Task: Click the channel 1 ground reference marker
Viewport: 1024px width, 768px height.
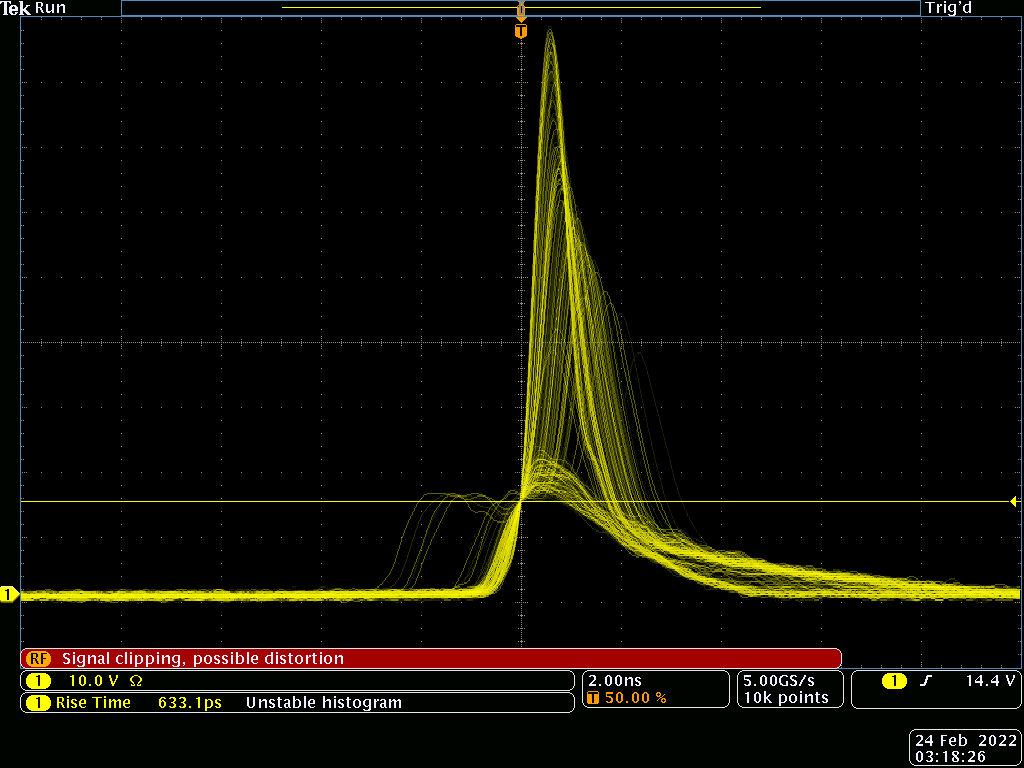Action: [10, 595]
